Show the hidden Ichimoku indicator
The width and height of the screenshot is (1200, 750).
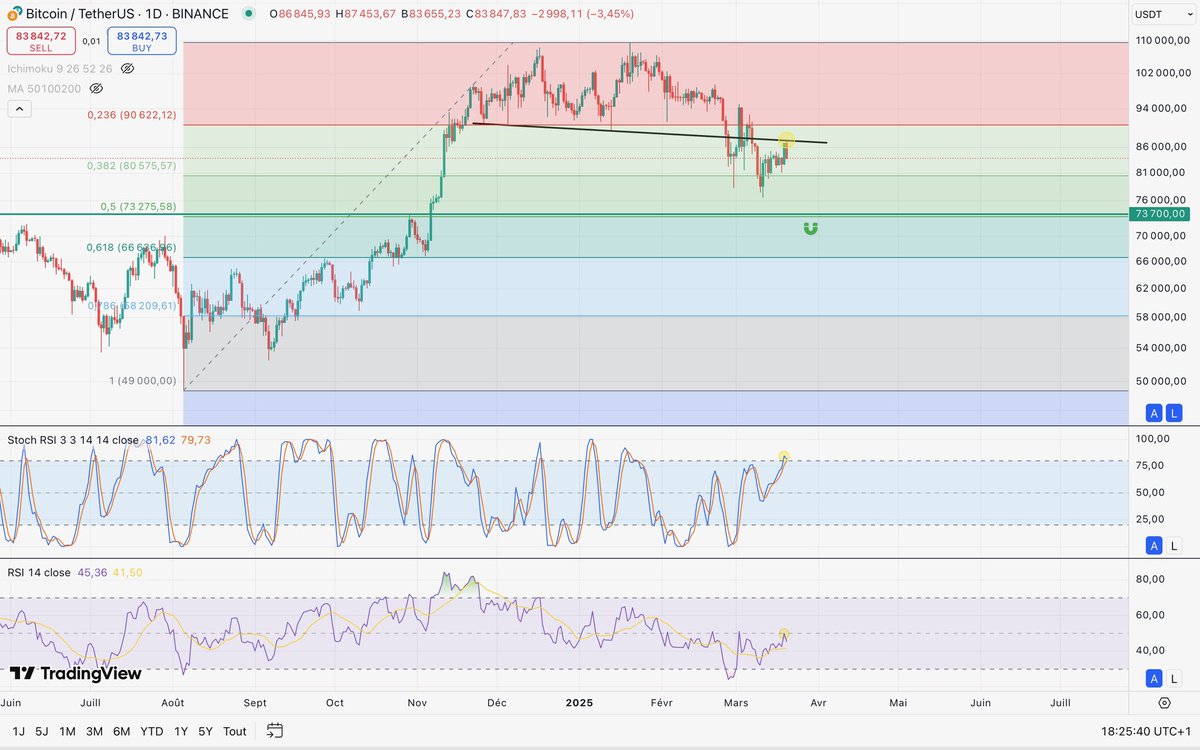click(x=127, y=68)
